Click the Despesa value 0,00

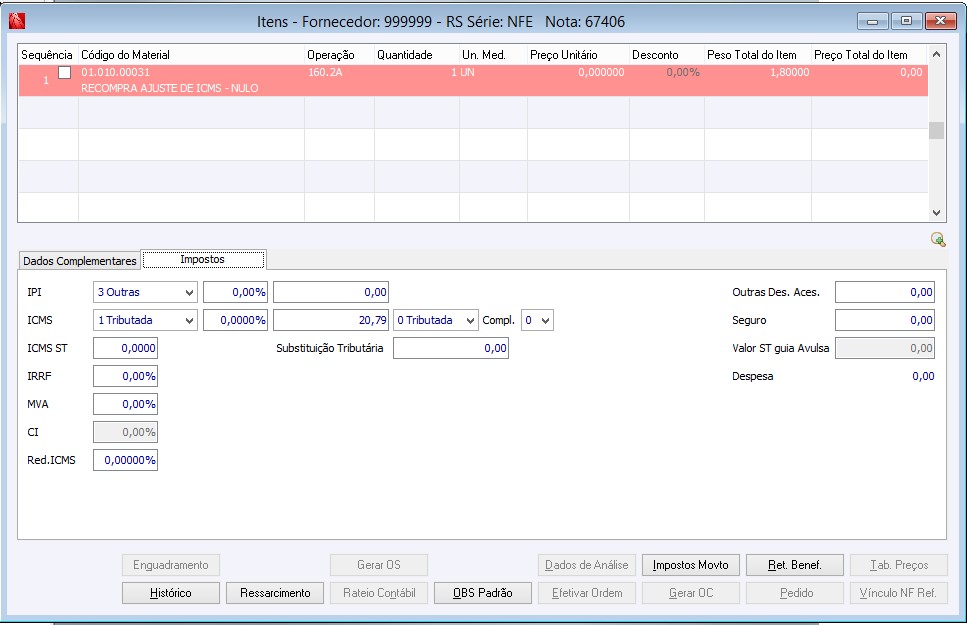coord(923,376)
